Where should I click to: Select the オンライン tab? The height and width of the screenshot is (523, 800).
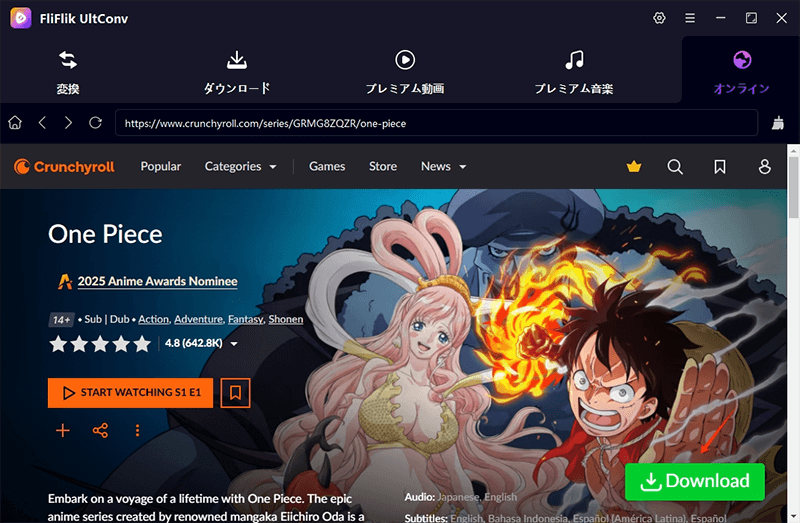[741, 72]
